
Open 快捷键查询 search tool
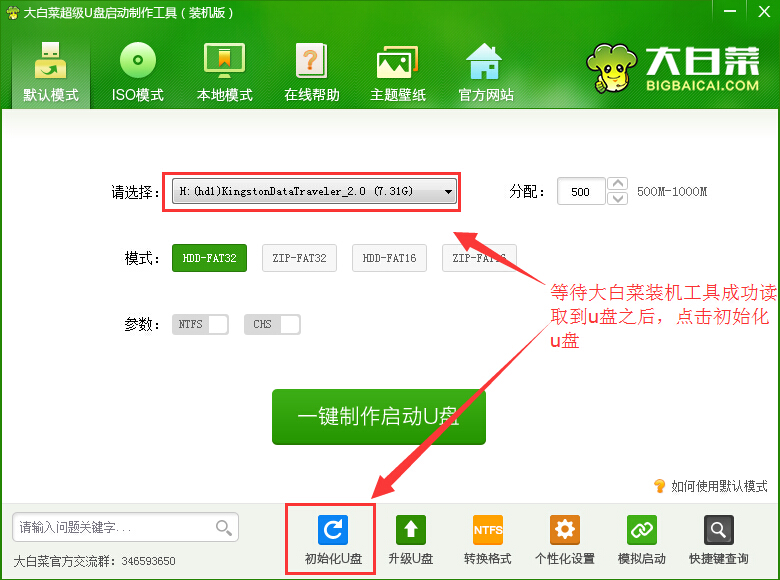click(x=718, y=531)
